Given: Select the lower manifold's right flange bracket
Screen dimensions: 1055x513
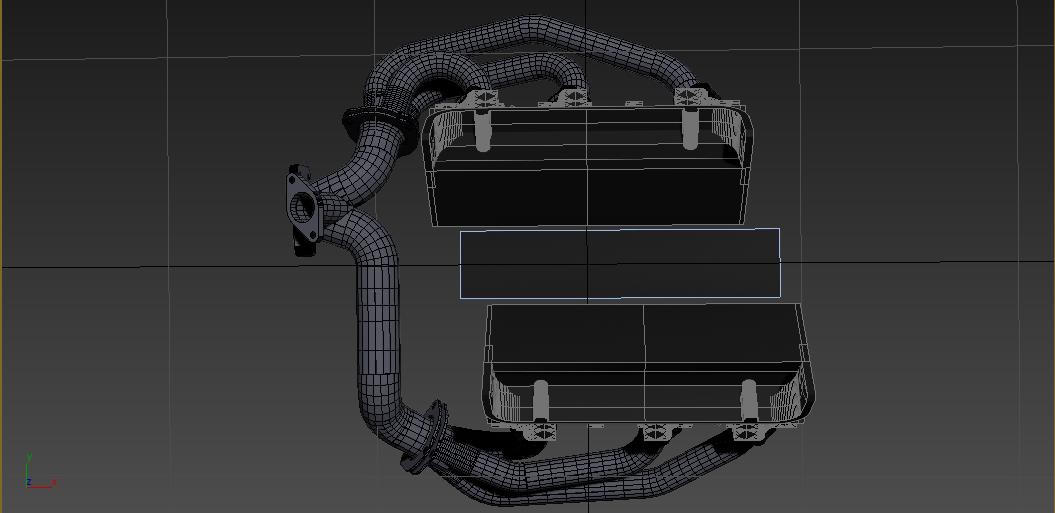Looking at the screenshot, I should pyautogui.click(x=746, y=432).
